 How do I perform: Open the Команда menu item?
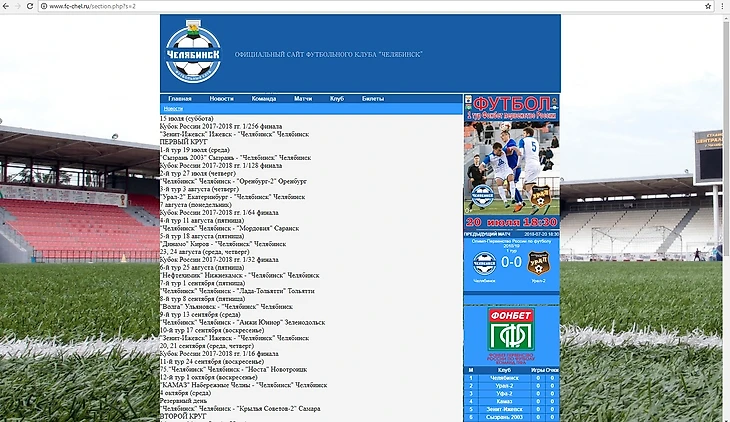click(264, 99)
